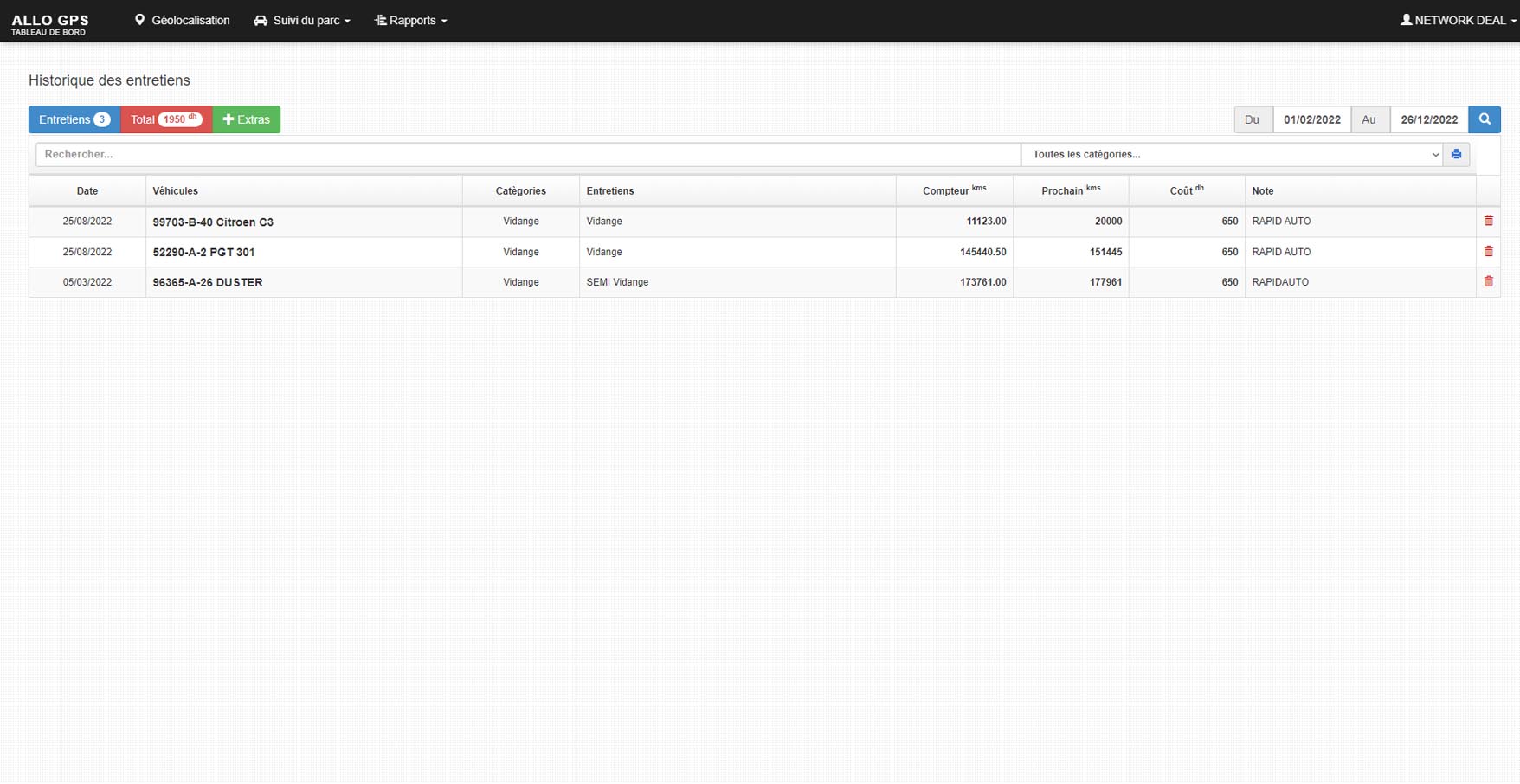The image size is (1520, 784).
Task: Delete the PGT 301 maintenance entry
Action: coord(1488,251)
